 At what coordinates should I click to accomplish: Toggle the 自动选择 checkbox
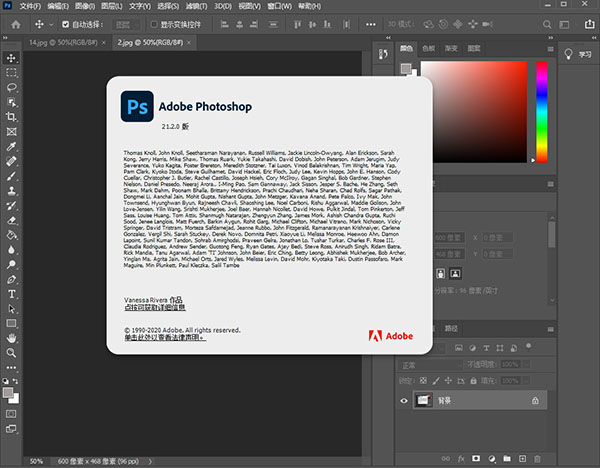[x=65, y=24]
